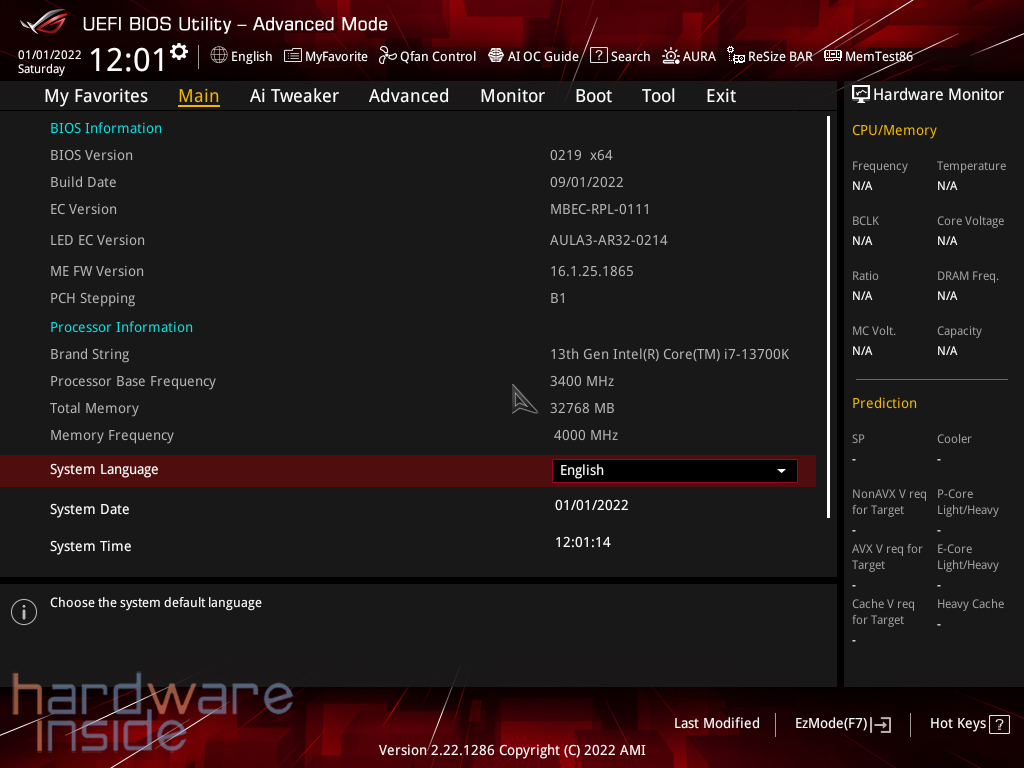This screenshot has height=768, width=1024.
Task: Launch AI OC Guide brain icon
Action: pos(496,56)
